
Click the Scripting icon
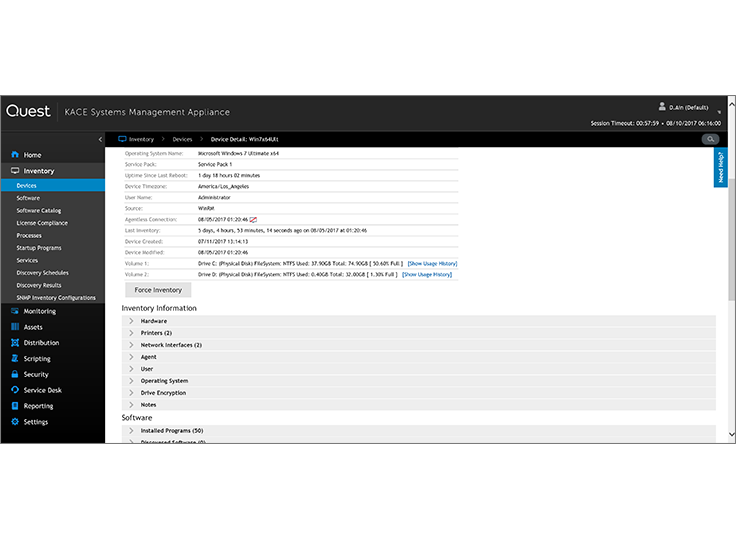tap(15, 358)
